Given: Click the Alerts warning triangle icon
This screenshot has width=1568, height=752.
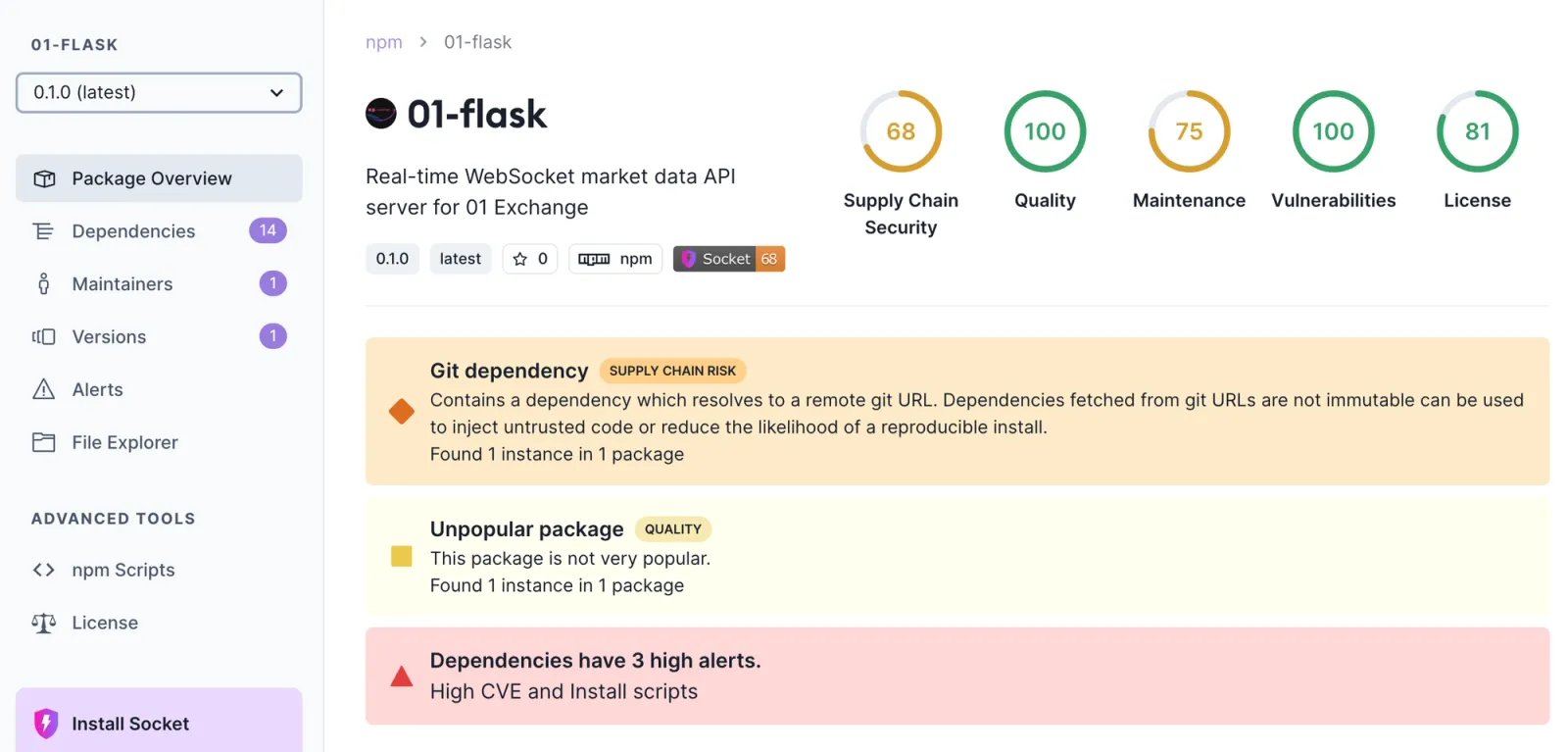Looking at the screenshot, I should [44, 389].
